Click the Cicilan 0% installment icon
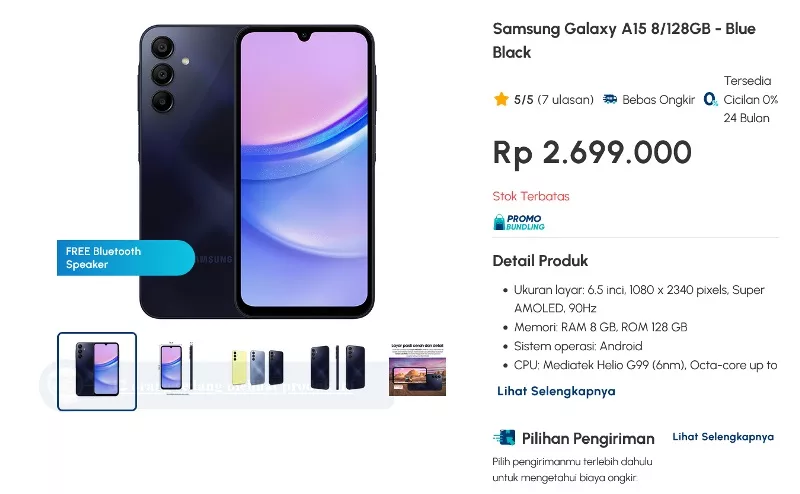Screen dimensions: 800x494 [710, 99]
